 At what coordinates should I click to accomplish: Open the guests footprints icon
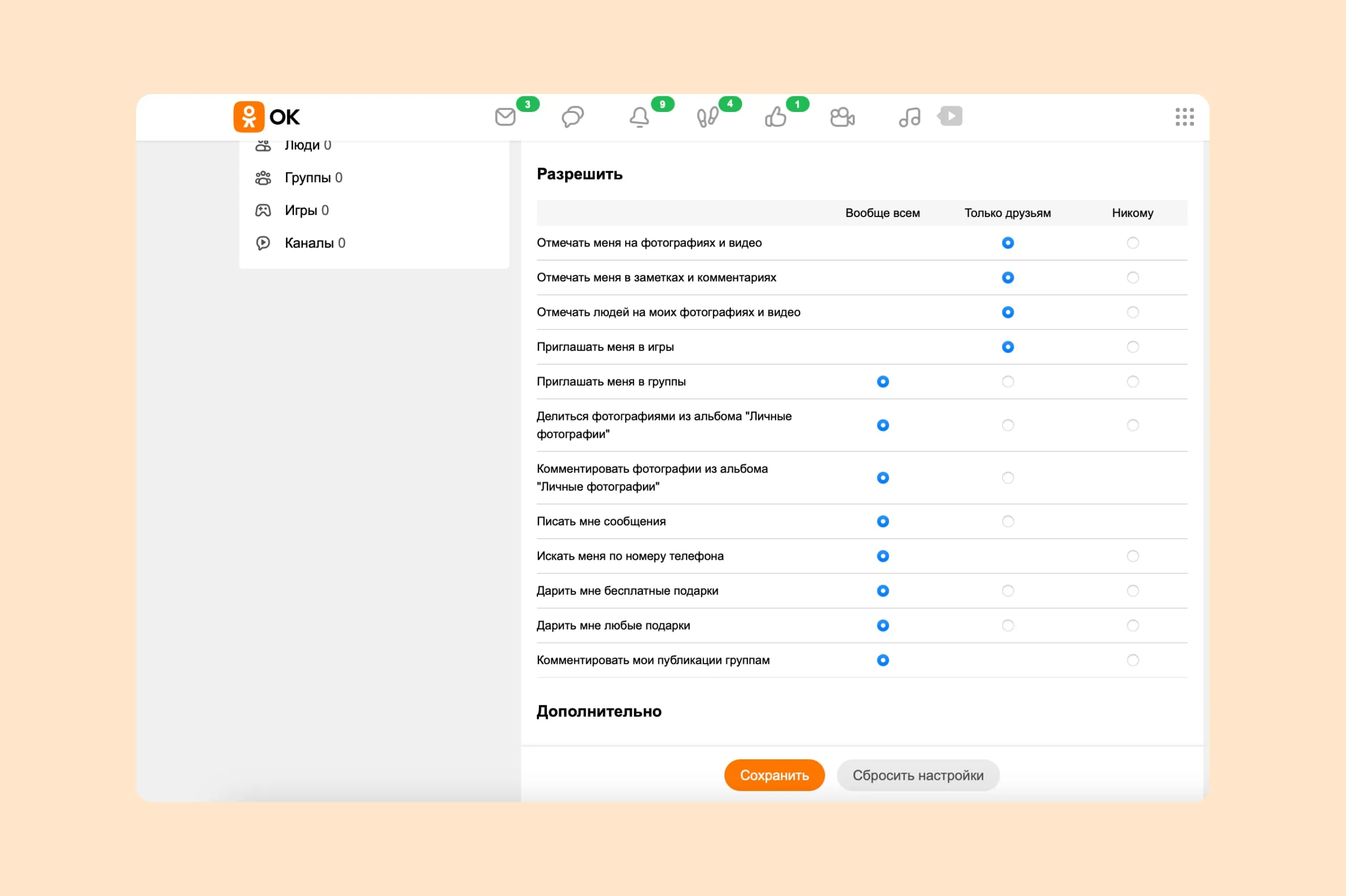click(x=707, y=117)
